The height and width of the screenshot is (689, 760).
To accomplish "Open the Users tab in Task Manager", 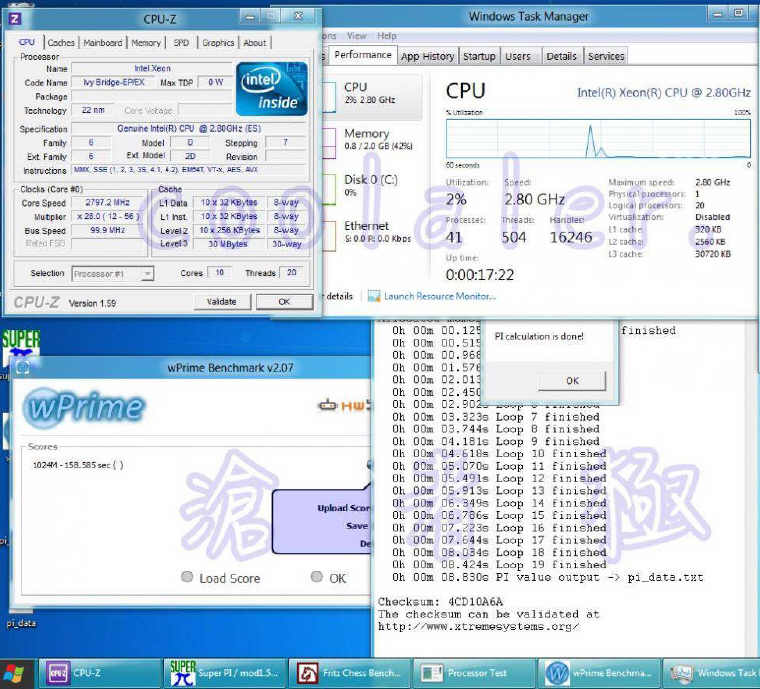I will 518,56.
